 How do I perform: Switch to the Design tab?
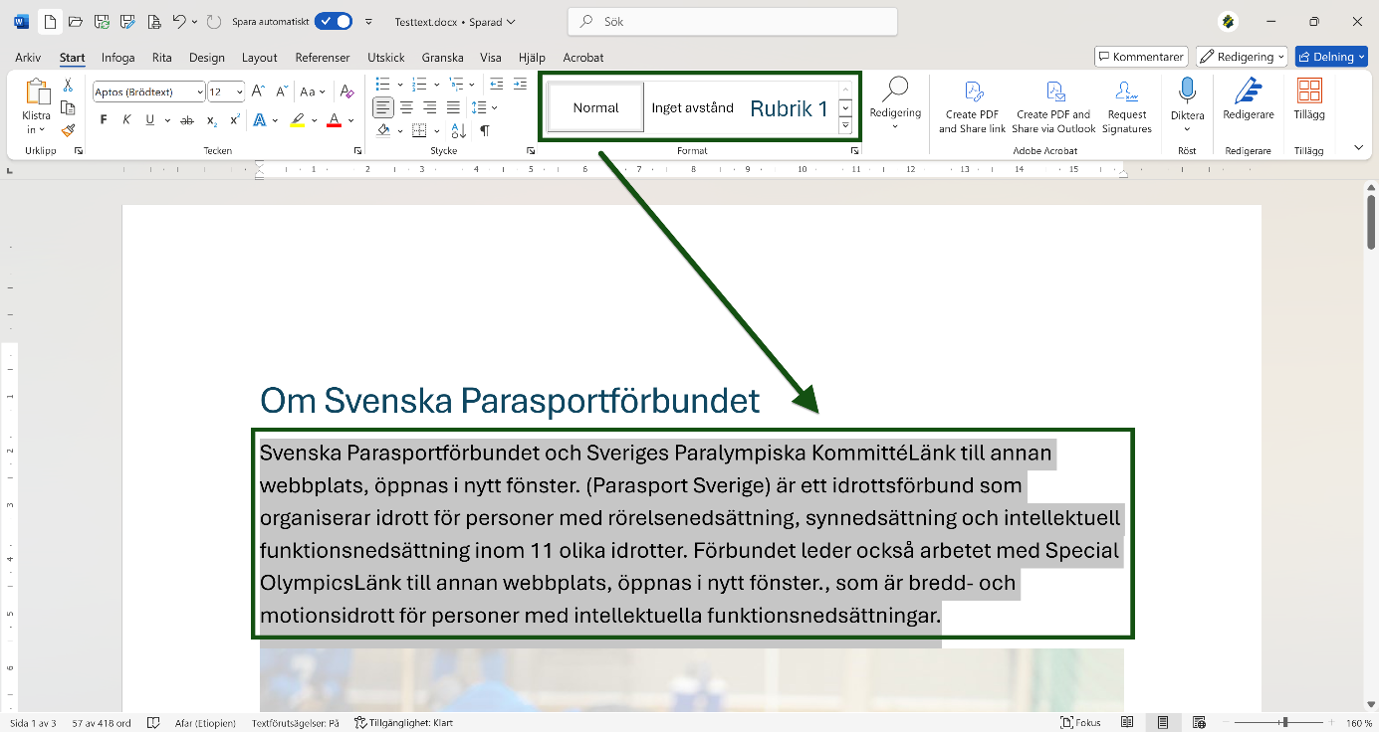(x=207, y=58)
